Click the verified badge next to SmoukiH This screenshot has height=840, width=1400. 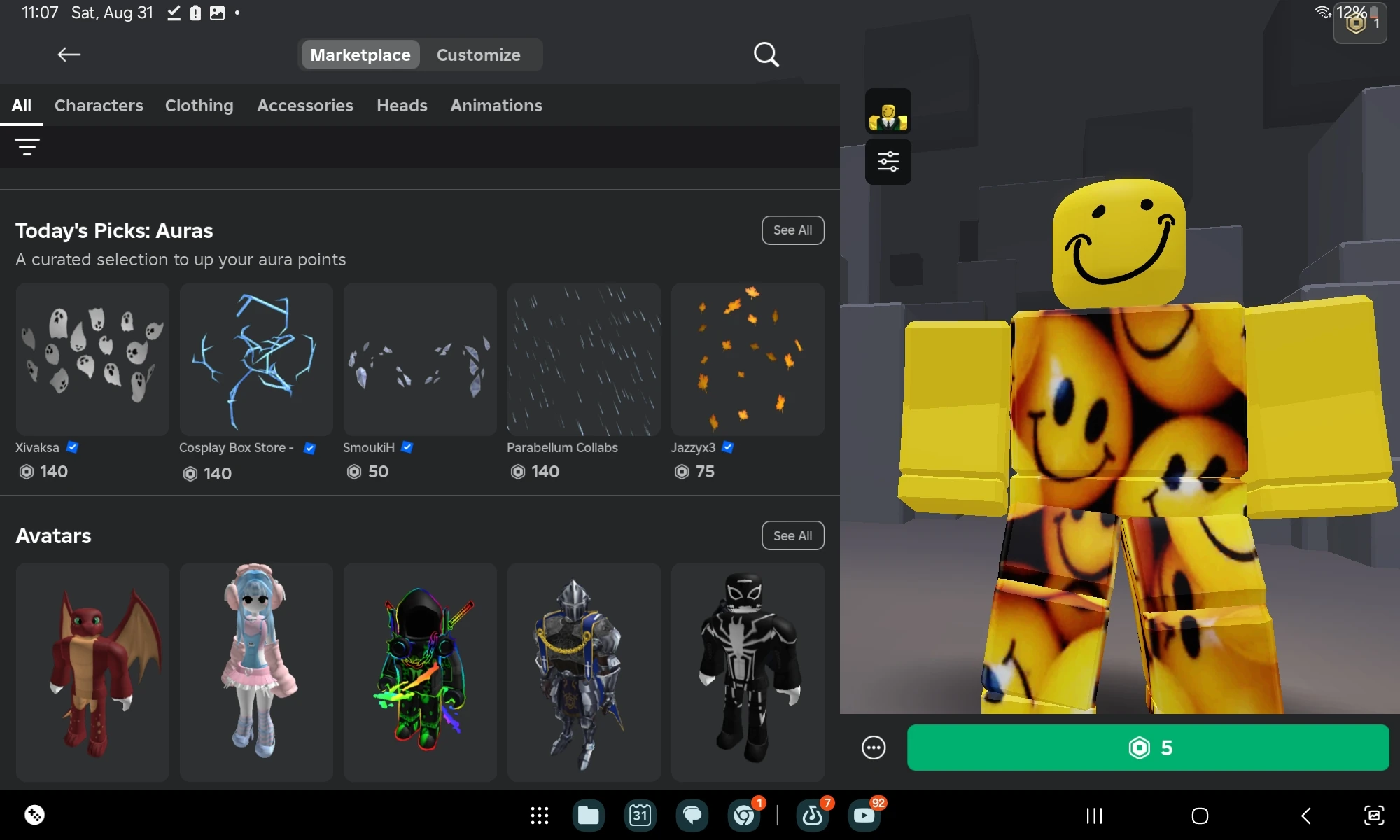coord(407,448)
